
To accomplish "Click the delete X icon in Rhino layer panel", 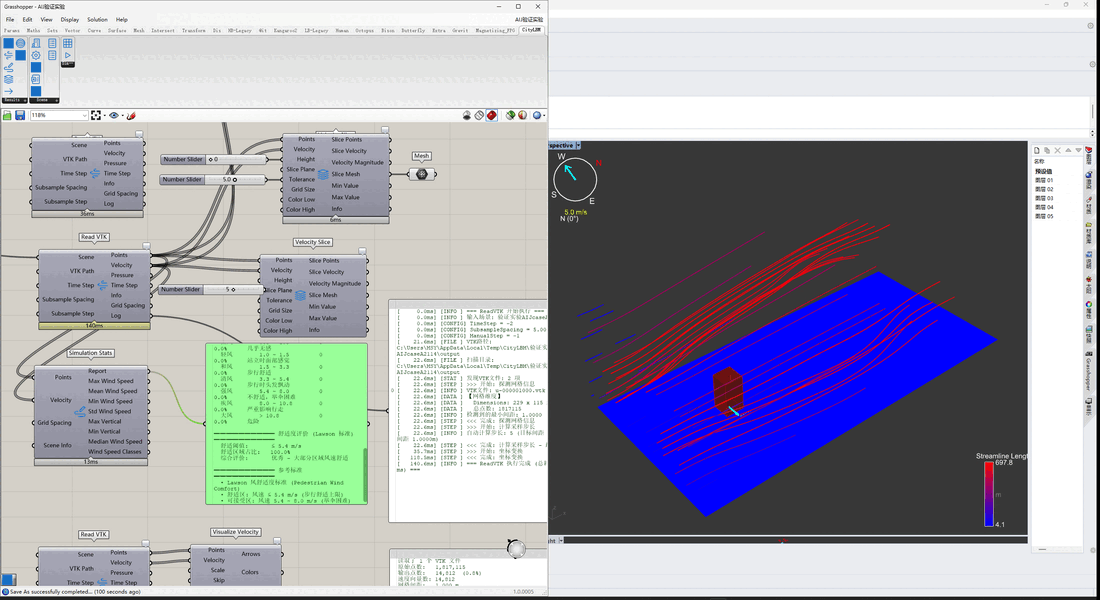I will point(1058,150).
